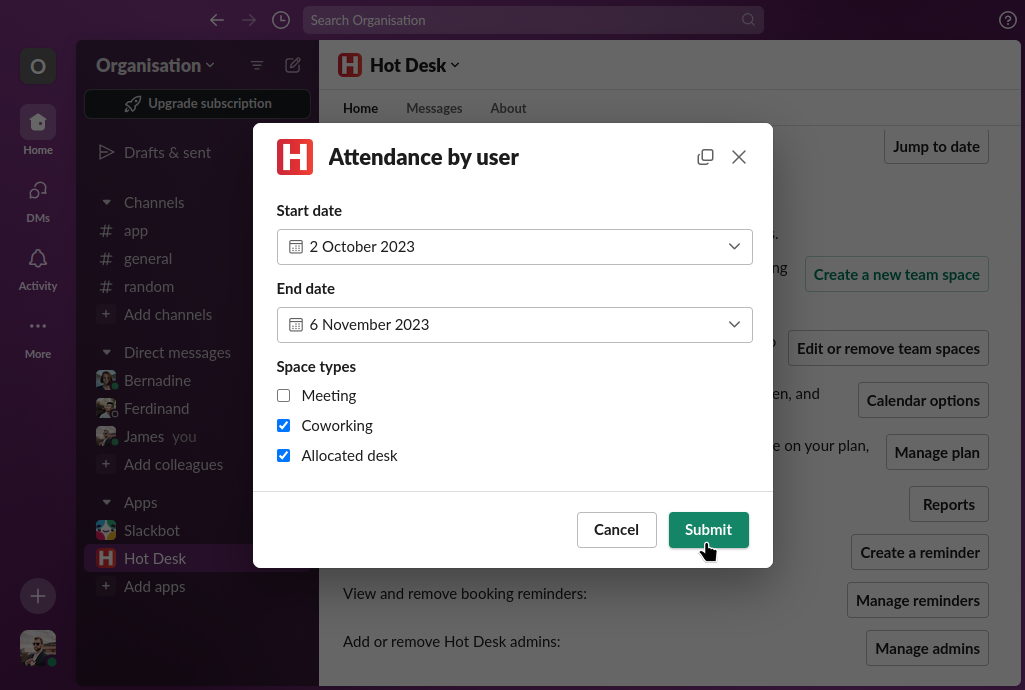Screen dimensions: 1025x690
Task: Open direct message with Bernadine
Action: pyautogui.click(x=157, y=380)
